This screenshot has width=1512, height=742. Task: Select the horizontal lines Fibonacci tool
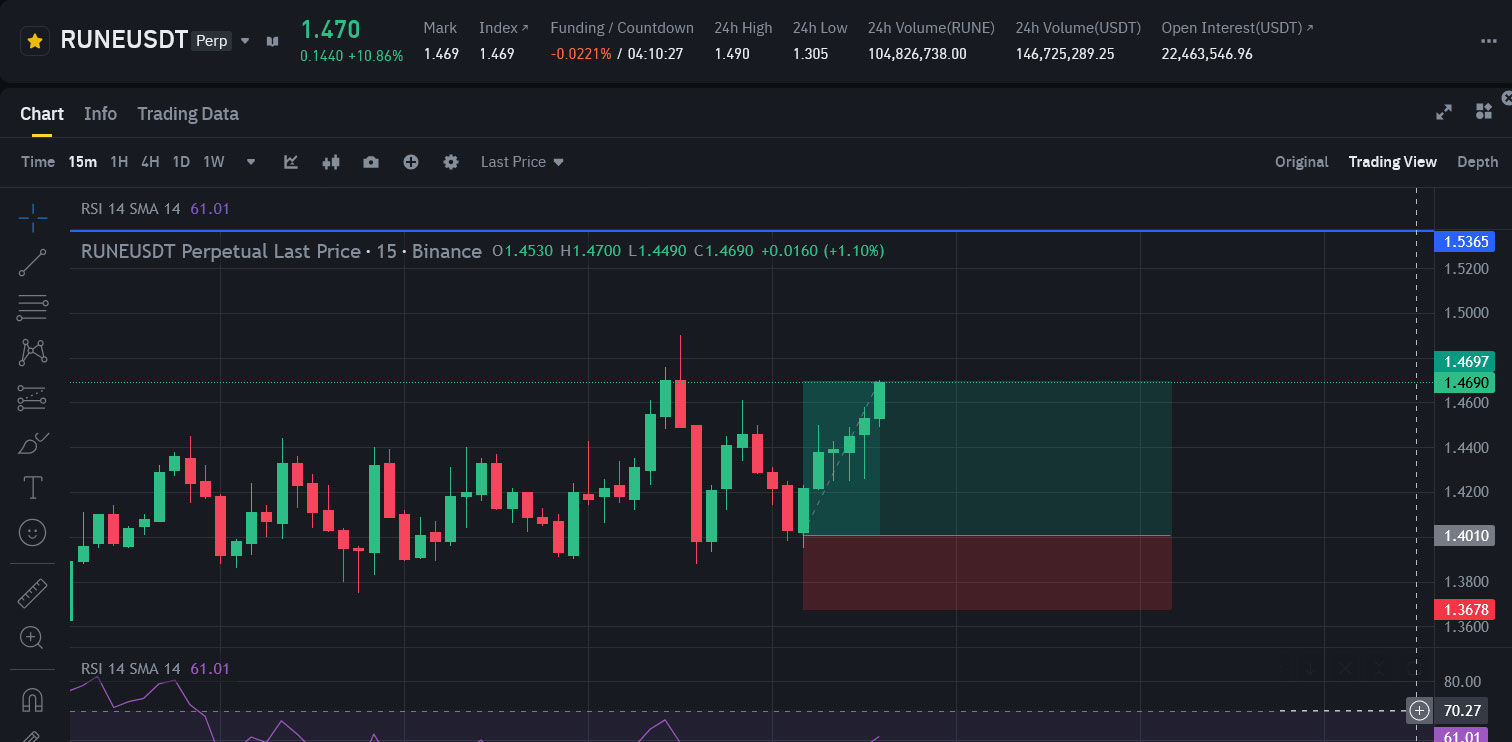[x=32, y=308]
